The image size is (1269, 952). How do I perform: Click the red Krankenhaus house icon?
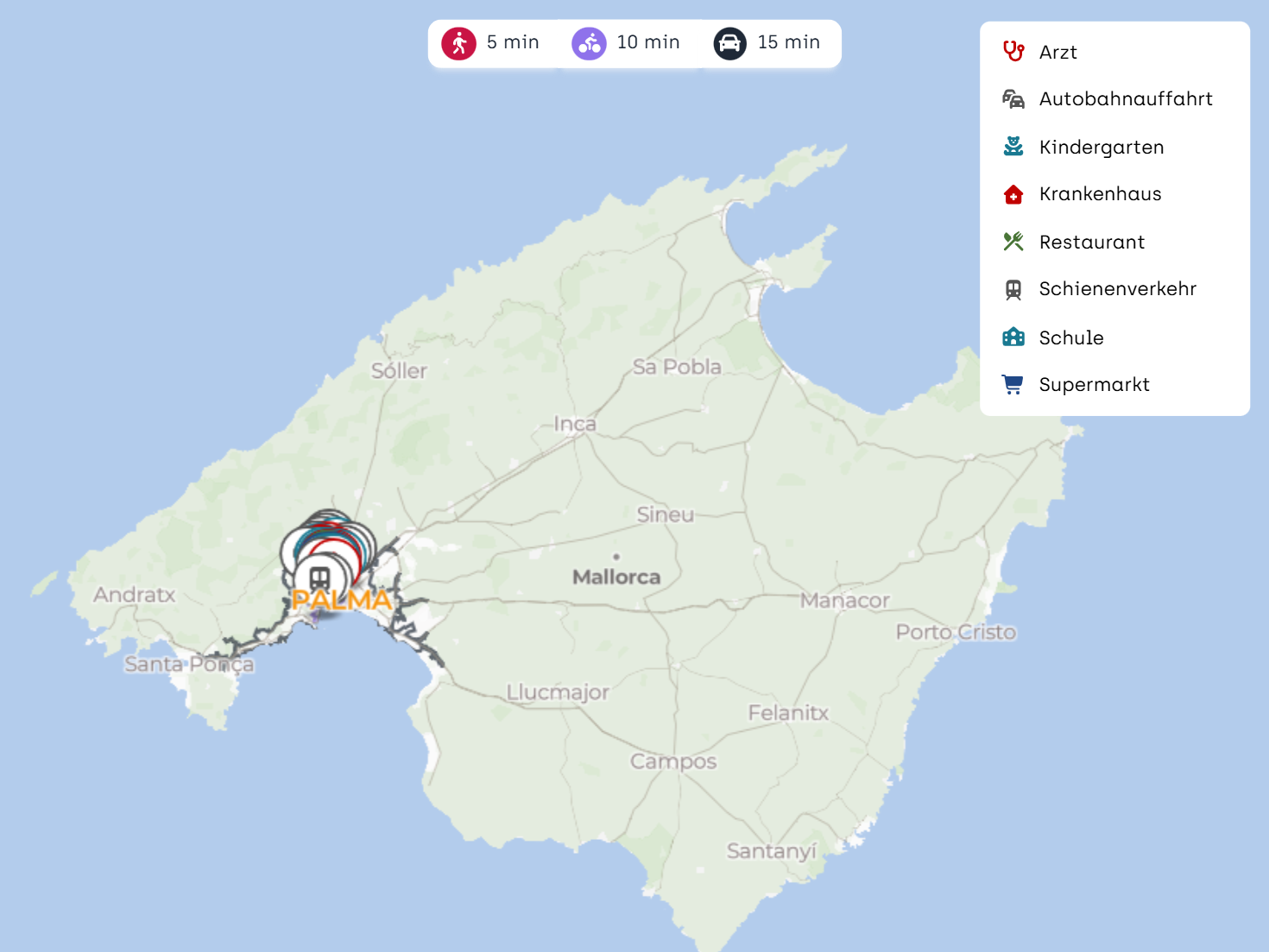point(1013,194)
